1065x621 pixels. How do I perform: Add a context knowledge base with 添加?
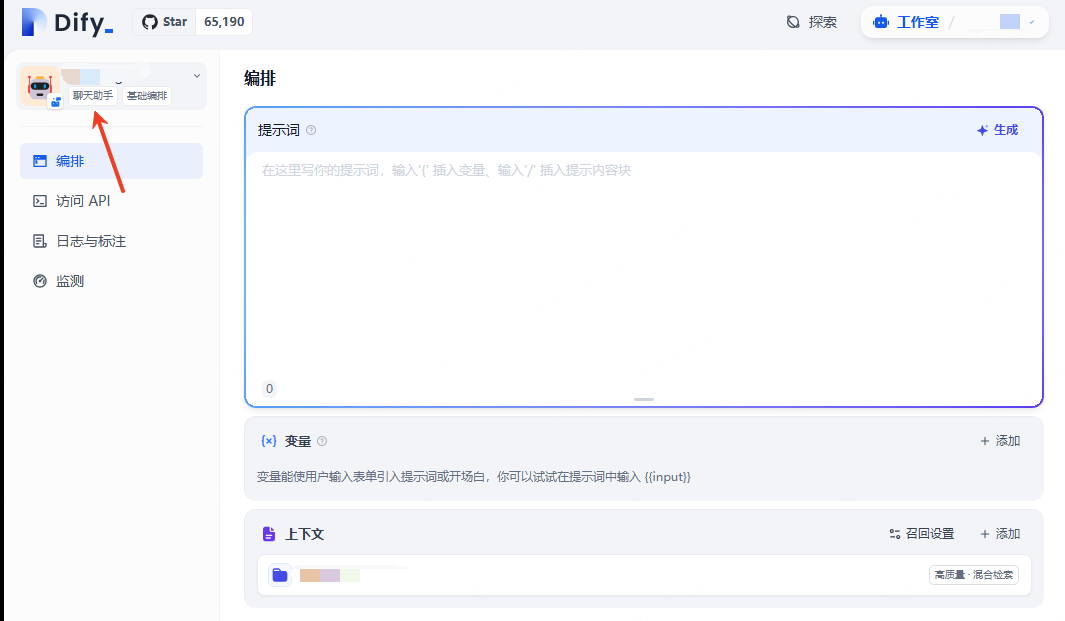[x=1000, y=534]
